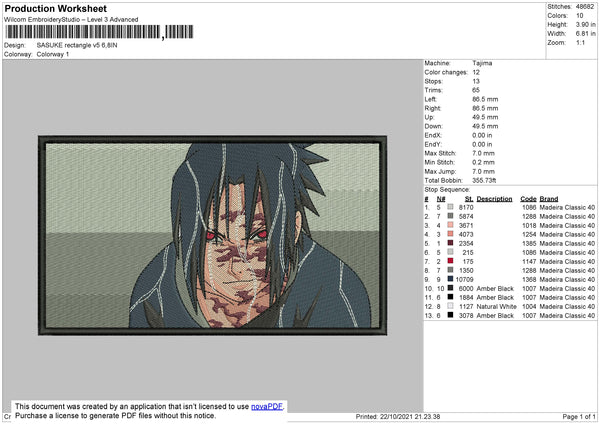The image size is (600, 424).
Task: Click the Down value 49.5 mm
Action: (485, 126)
